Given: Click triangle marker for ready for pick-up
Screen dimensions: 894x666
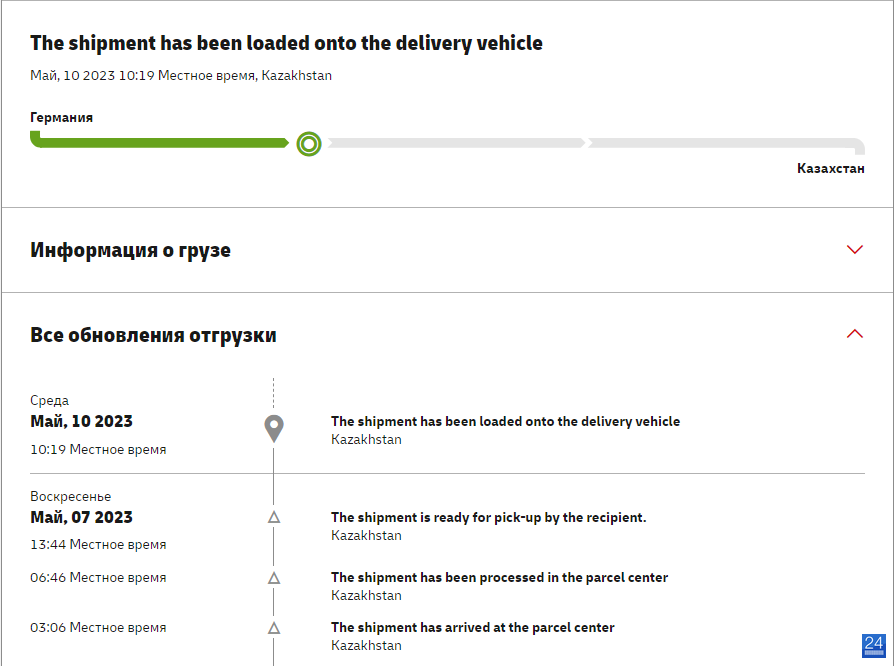Looking at the screenshot, I should (x=274, y=517).
